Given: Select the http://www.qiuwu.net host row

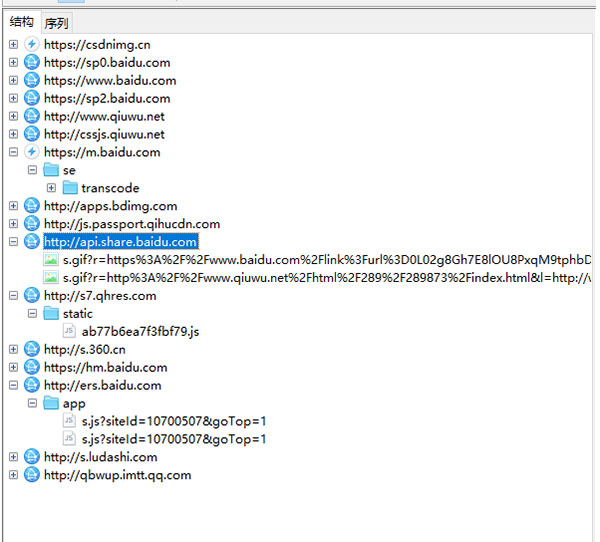Looking at the screenshot, I should (104, 116).
